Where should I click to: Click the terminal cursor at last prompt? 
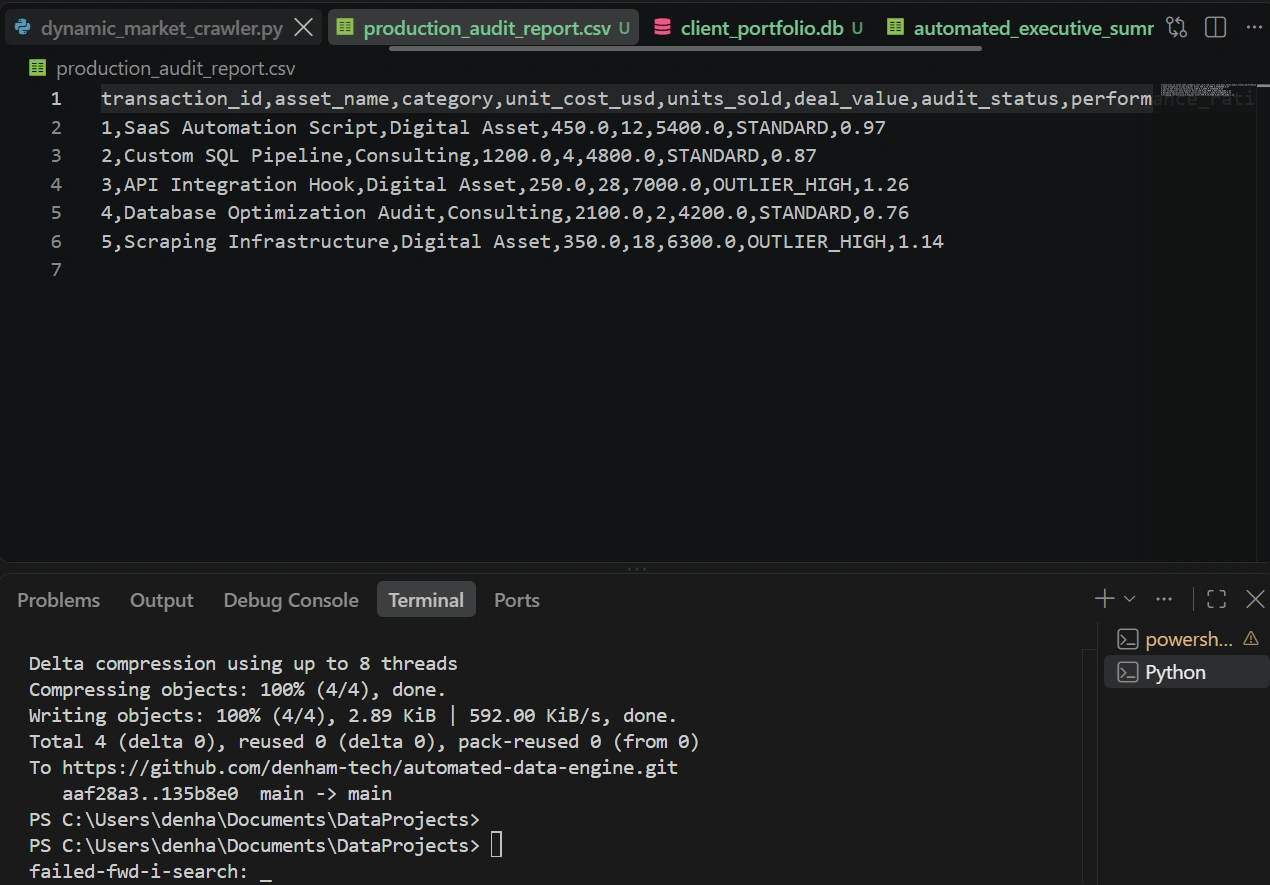pos(495,846)
